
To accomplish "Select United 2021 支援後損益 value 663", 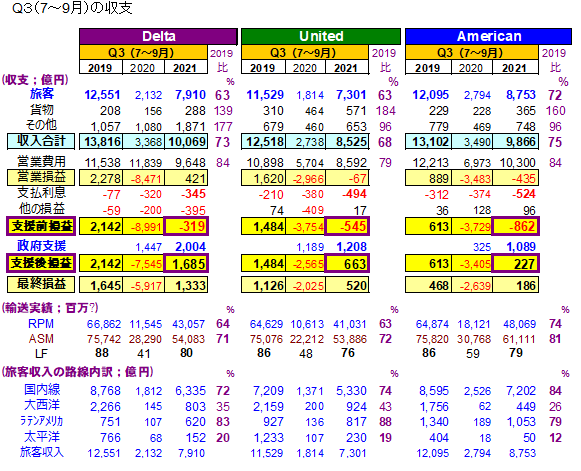I will click(347, 263).
